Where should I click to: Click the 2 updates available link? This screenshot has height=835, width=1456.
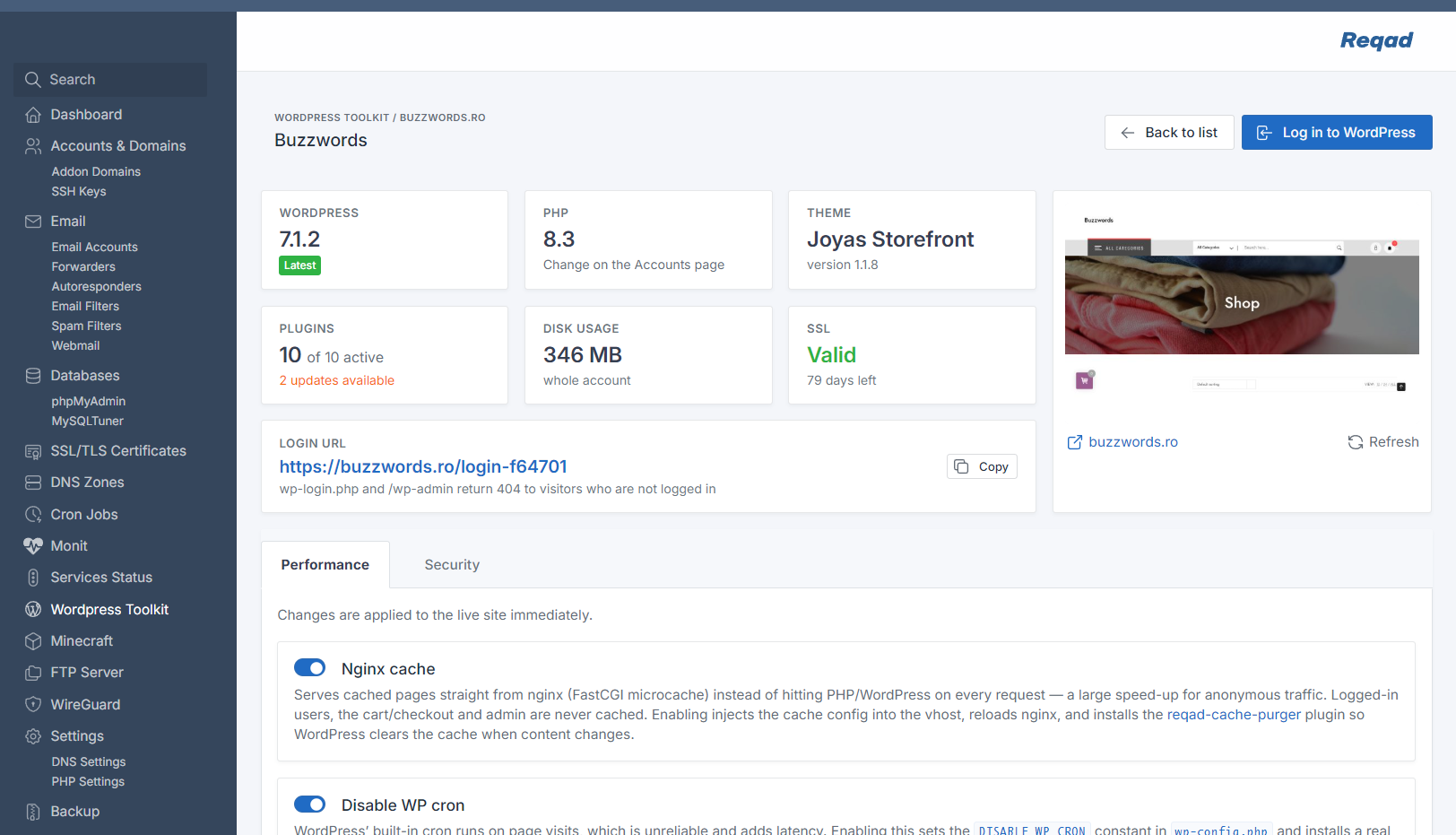point(336,380)
